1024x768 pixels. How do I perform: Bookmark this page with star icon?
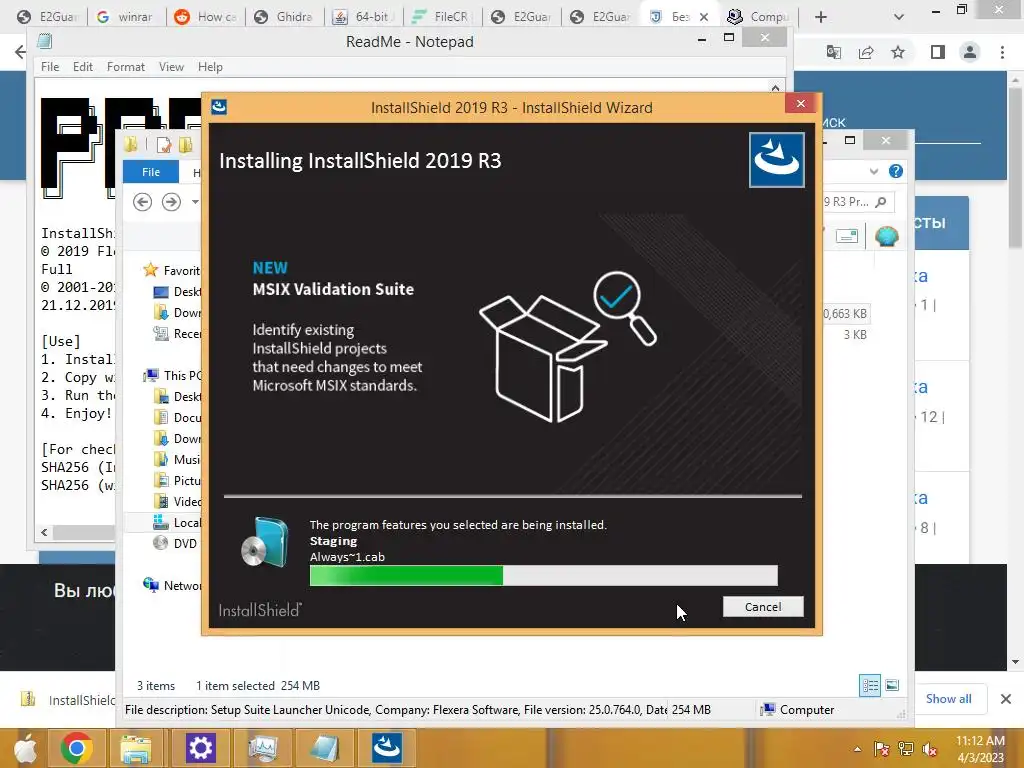(898, 52)
